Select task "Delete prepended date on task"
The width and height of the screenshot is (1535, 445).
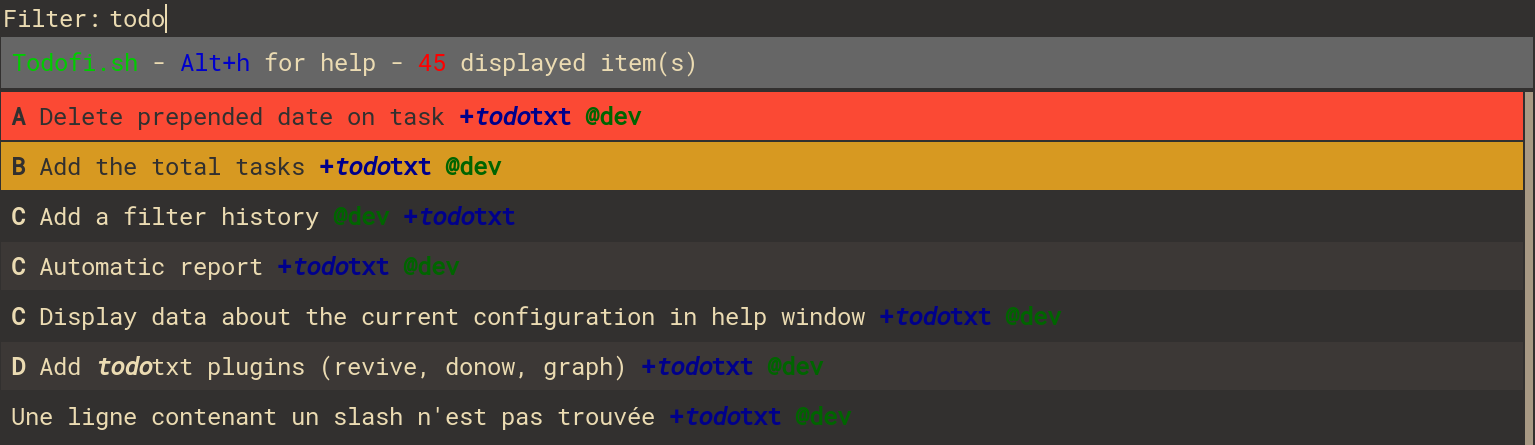pos(761,117)
